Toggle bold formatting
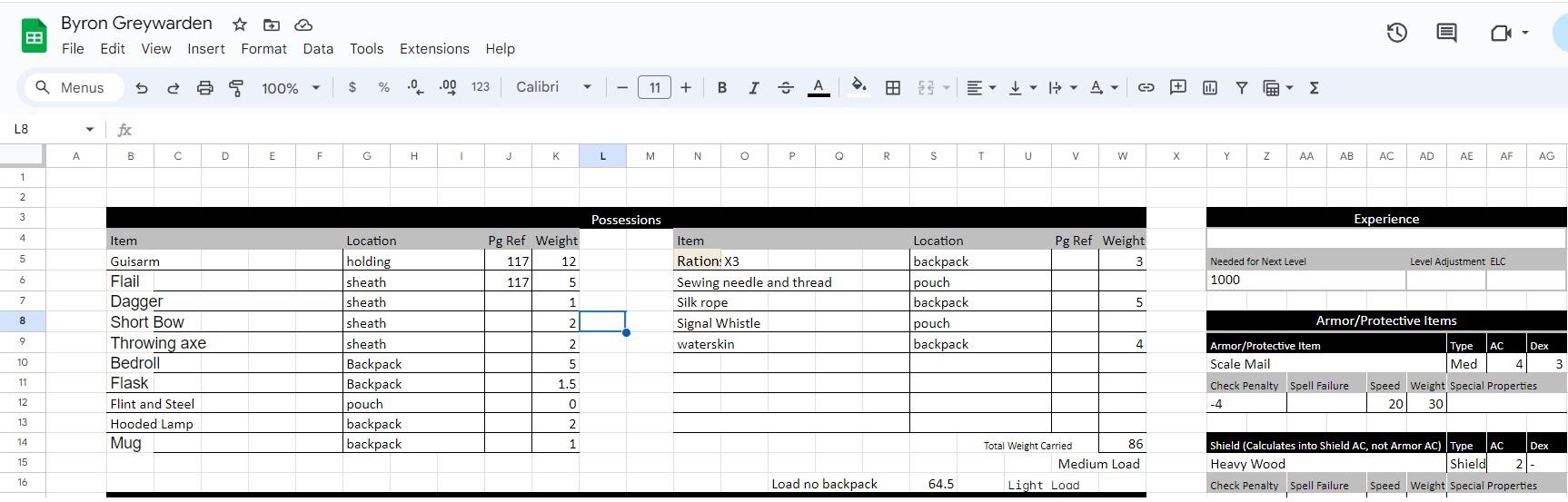 722,87
